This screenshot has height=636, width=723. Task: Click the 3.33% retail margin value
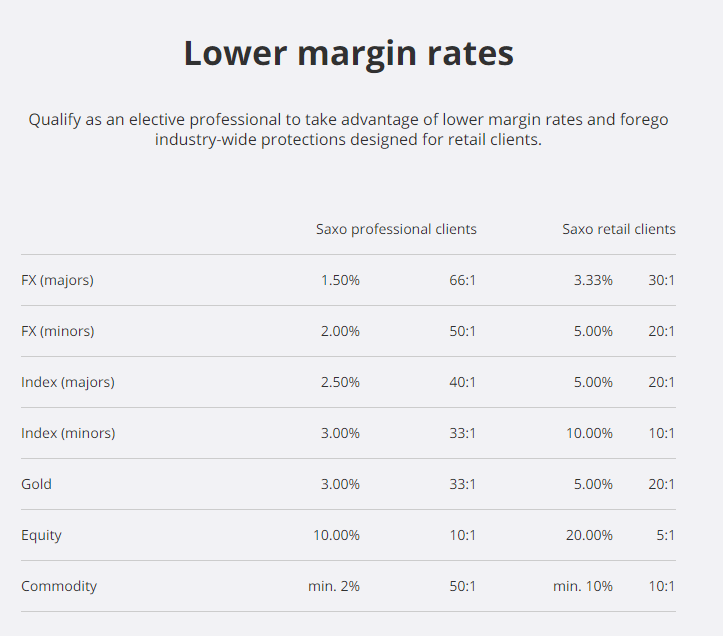[x=593, y=280]
